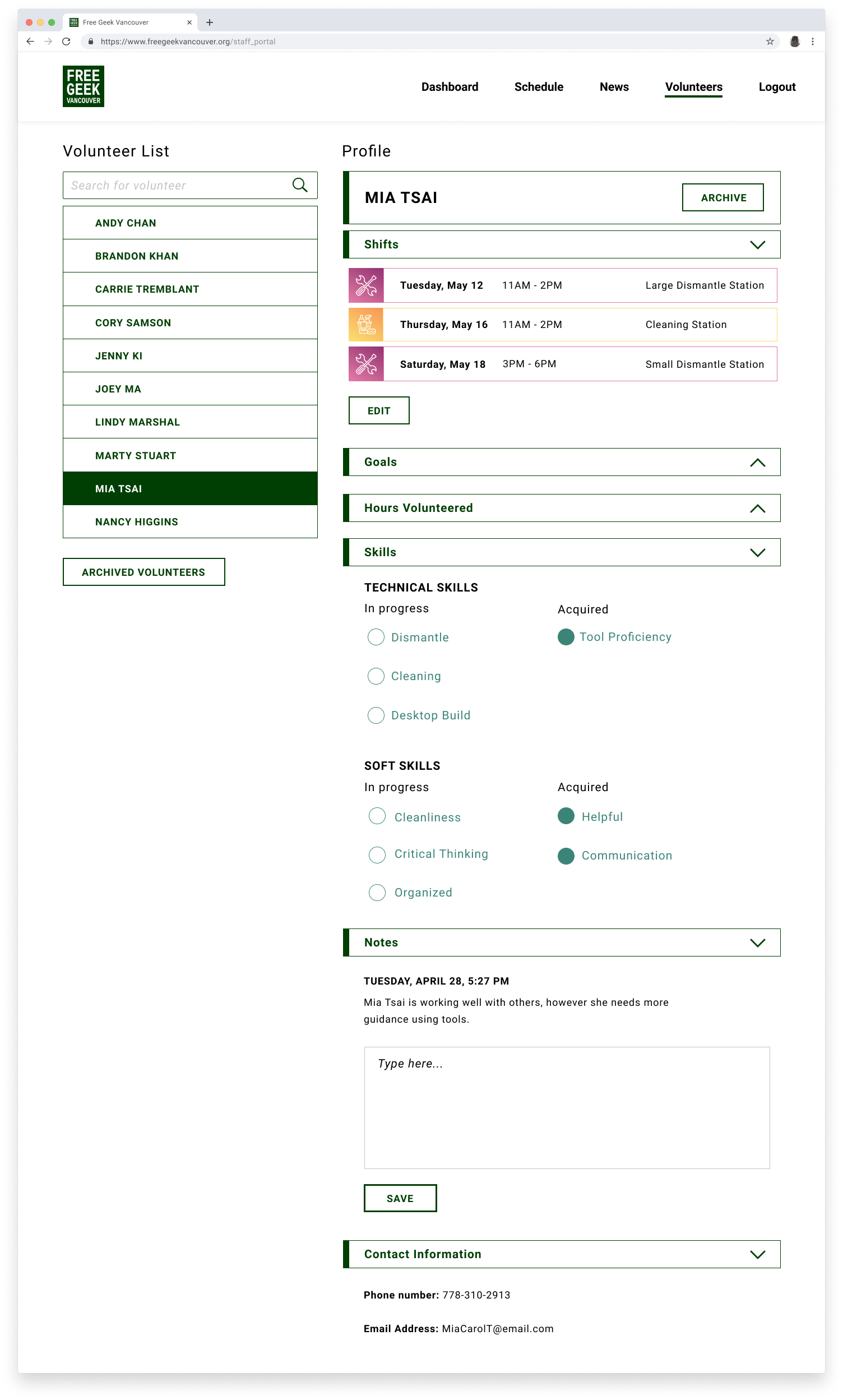Toggle the Dismantle skill radio
843x1400 pixels.
click(376, 637)
